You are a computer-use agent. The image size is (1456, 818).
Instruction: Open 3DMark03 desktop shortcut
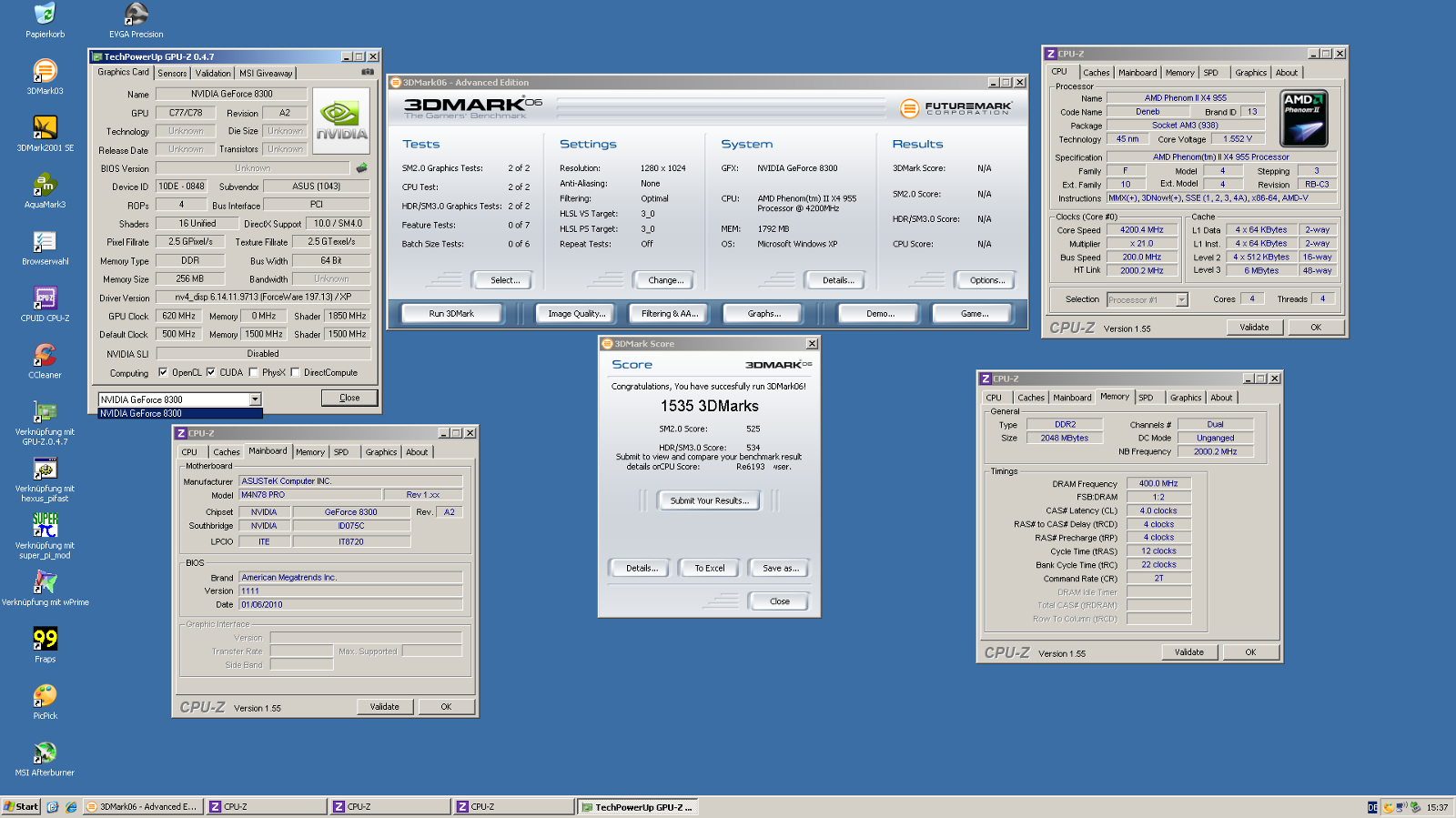click(x=45, y=77)
